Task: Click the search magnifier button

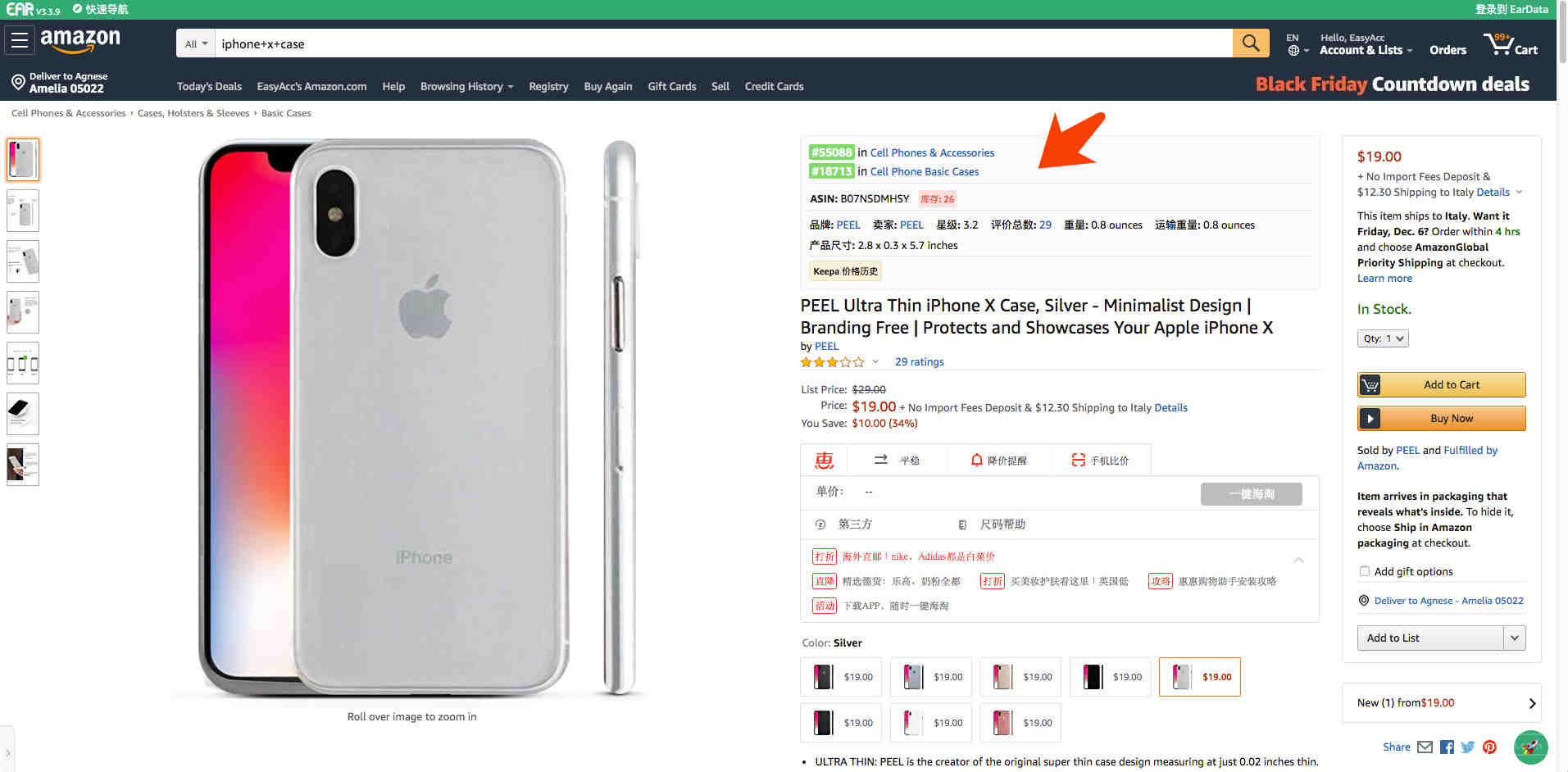Action: click(1250, 43)
